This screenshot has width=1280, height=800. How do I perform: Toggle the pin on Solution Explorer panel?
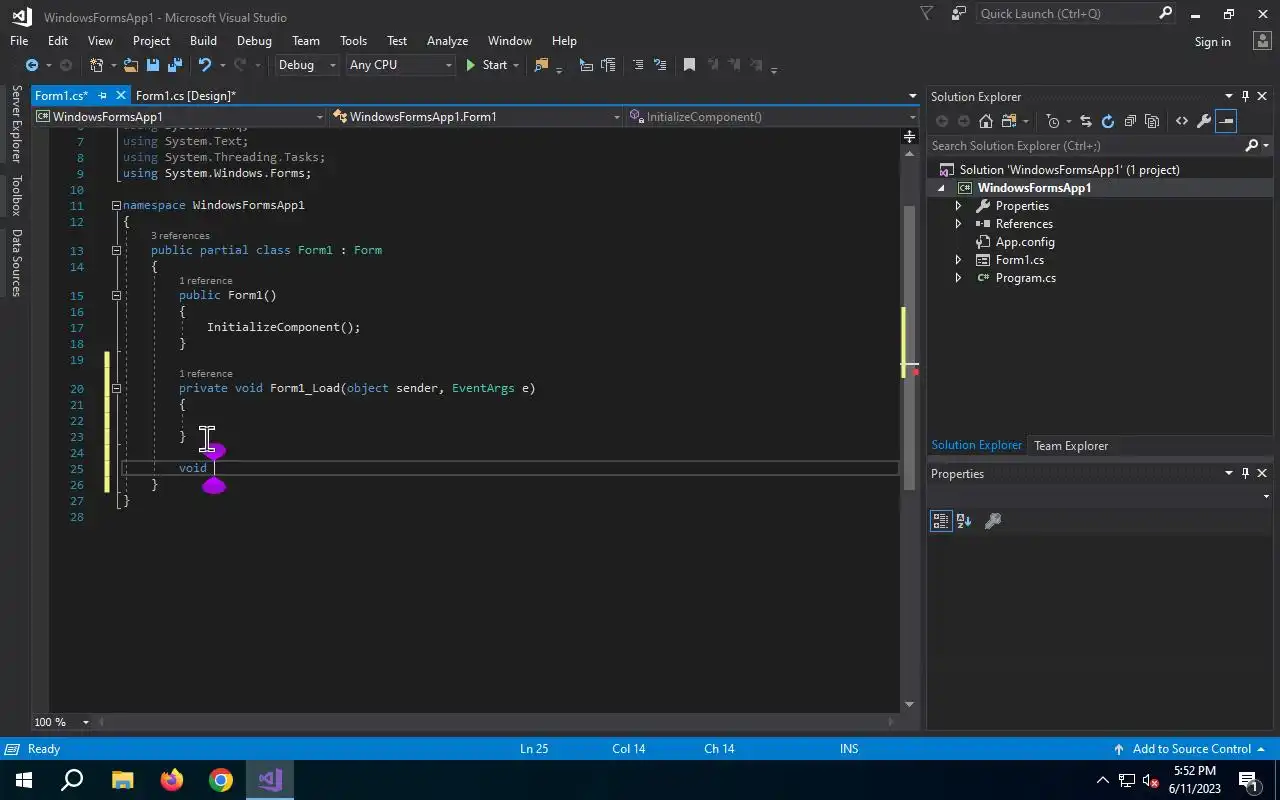[x=1245, y=96]
